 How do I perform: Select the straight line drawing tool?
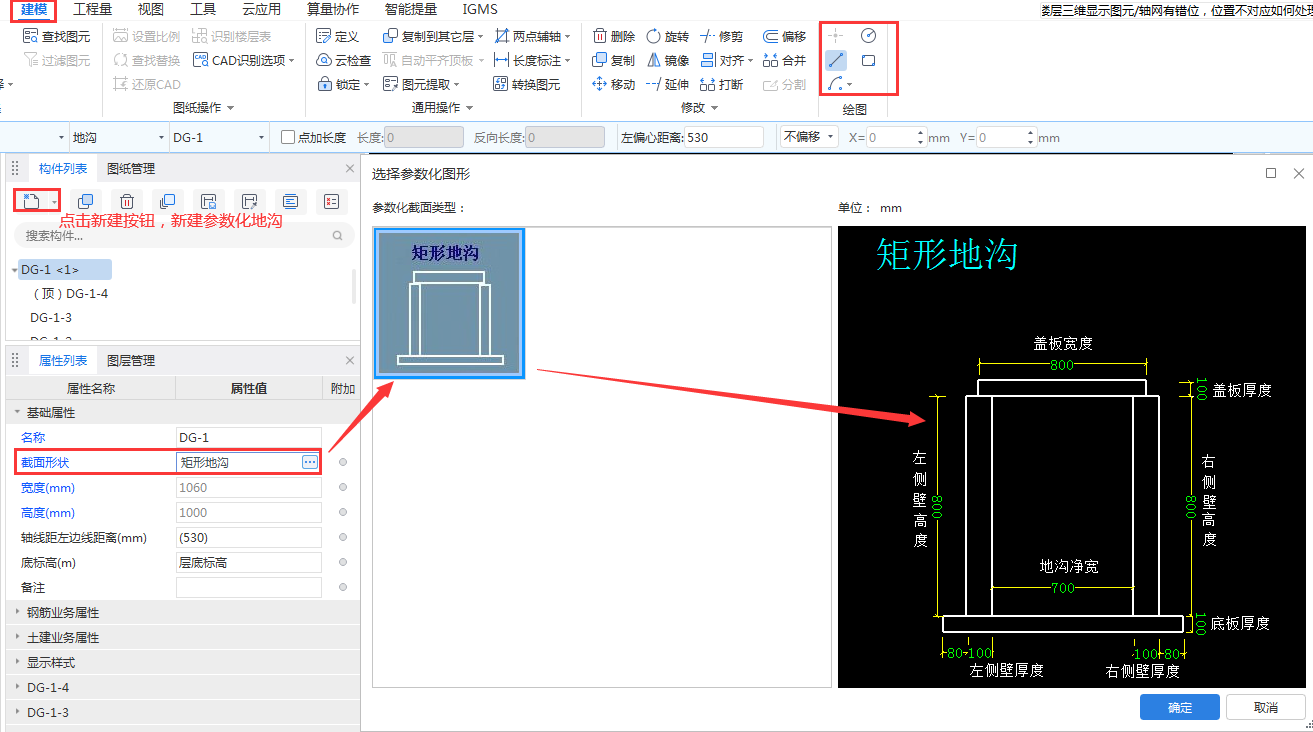click(x=836, y=60)
